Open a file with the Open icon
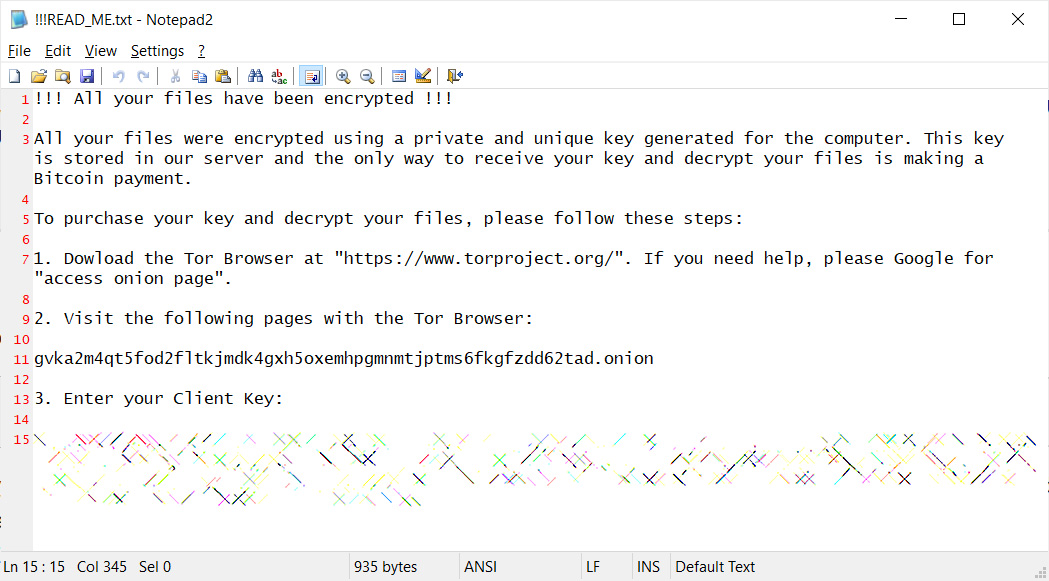 click(39, 75)
